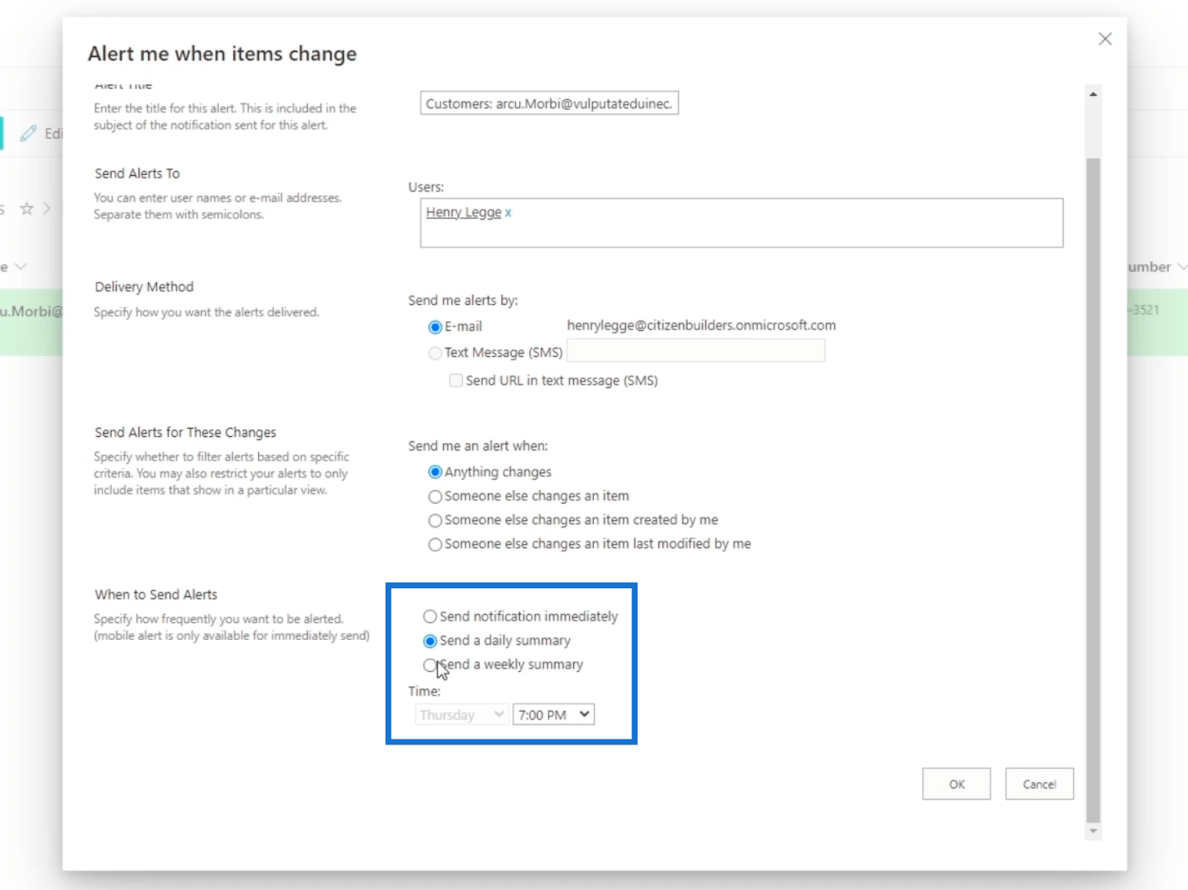Select Anything changes alert option
This screenshot has height=890, width=1188.
(435, 472)
